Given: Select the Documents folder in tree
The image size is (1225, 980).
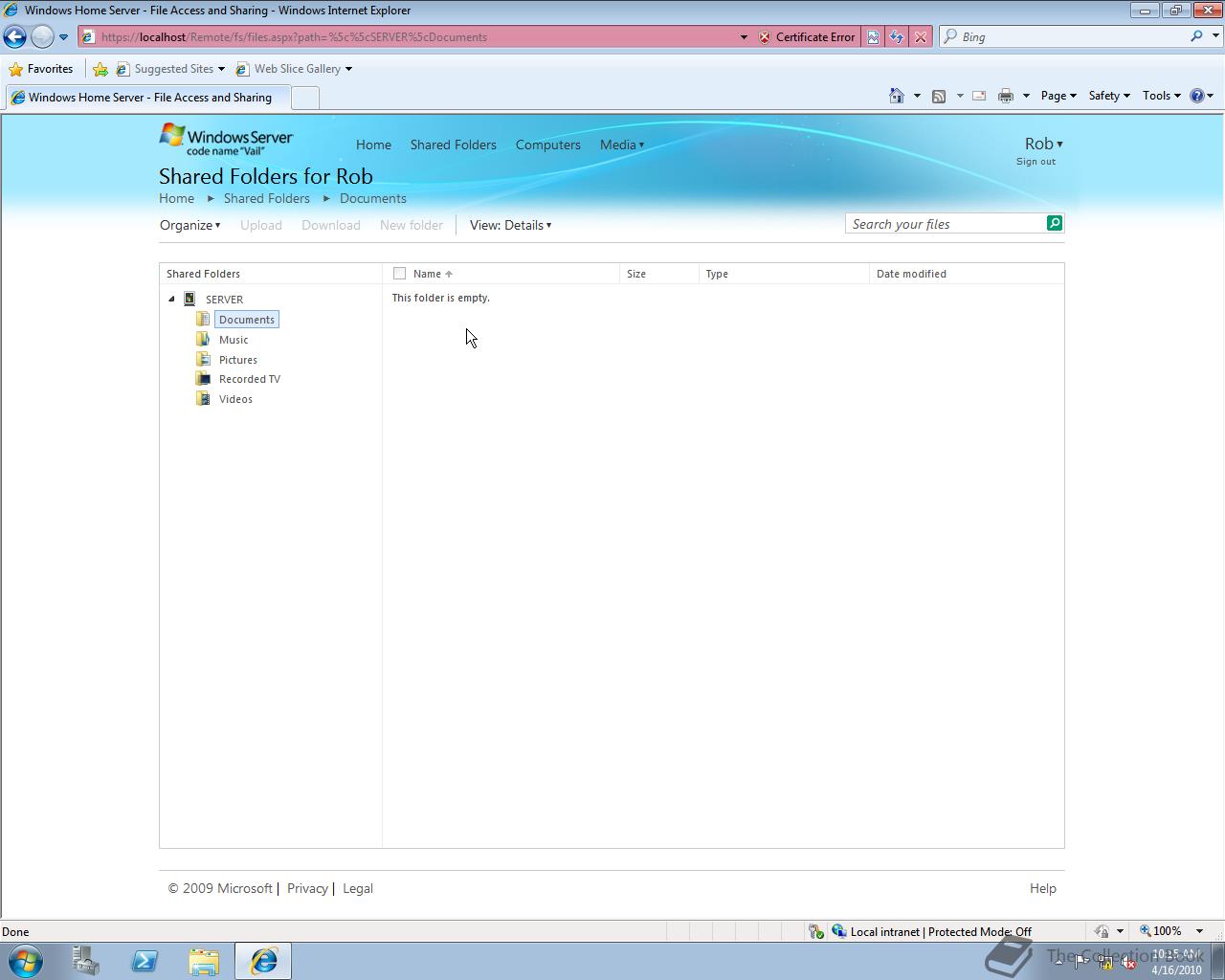Looking at the screenshot, I should [246, 319].
